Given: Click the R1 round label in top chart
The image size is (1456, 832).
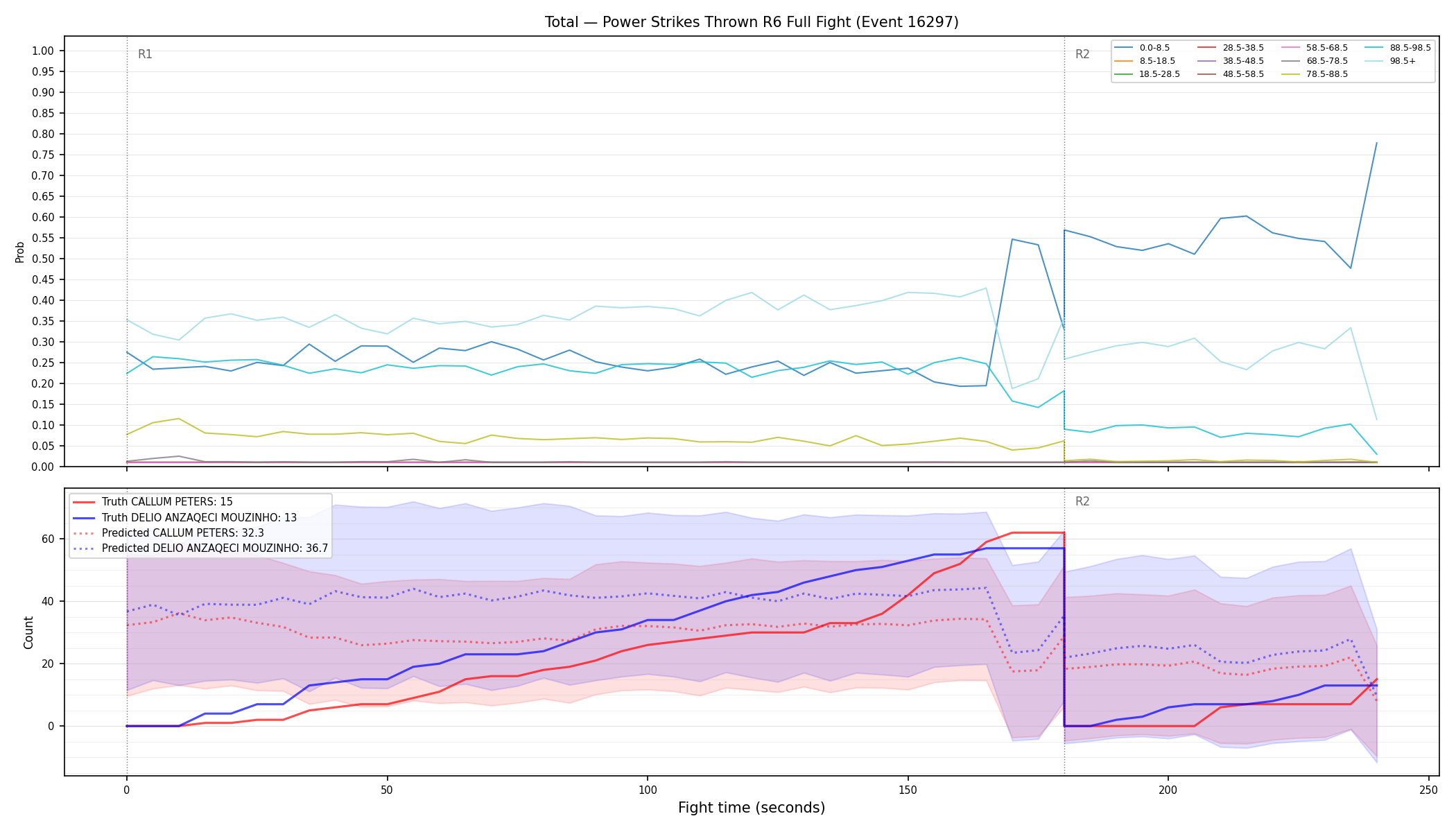Looking at the screenshot, I should (145, 54).
